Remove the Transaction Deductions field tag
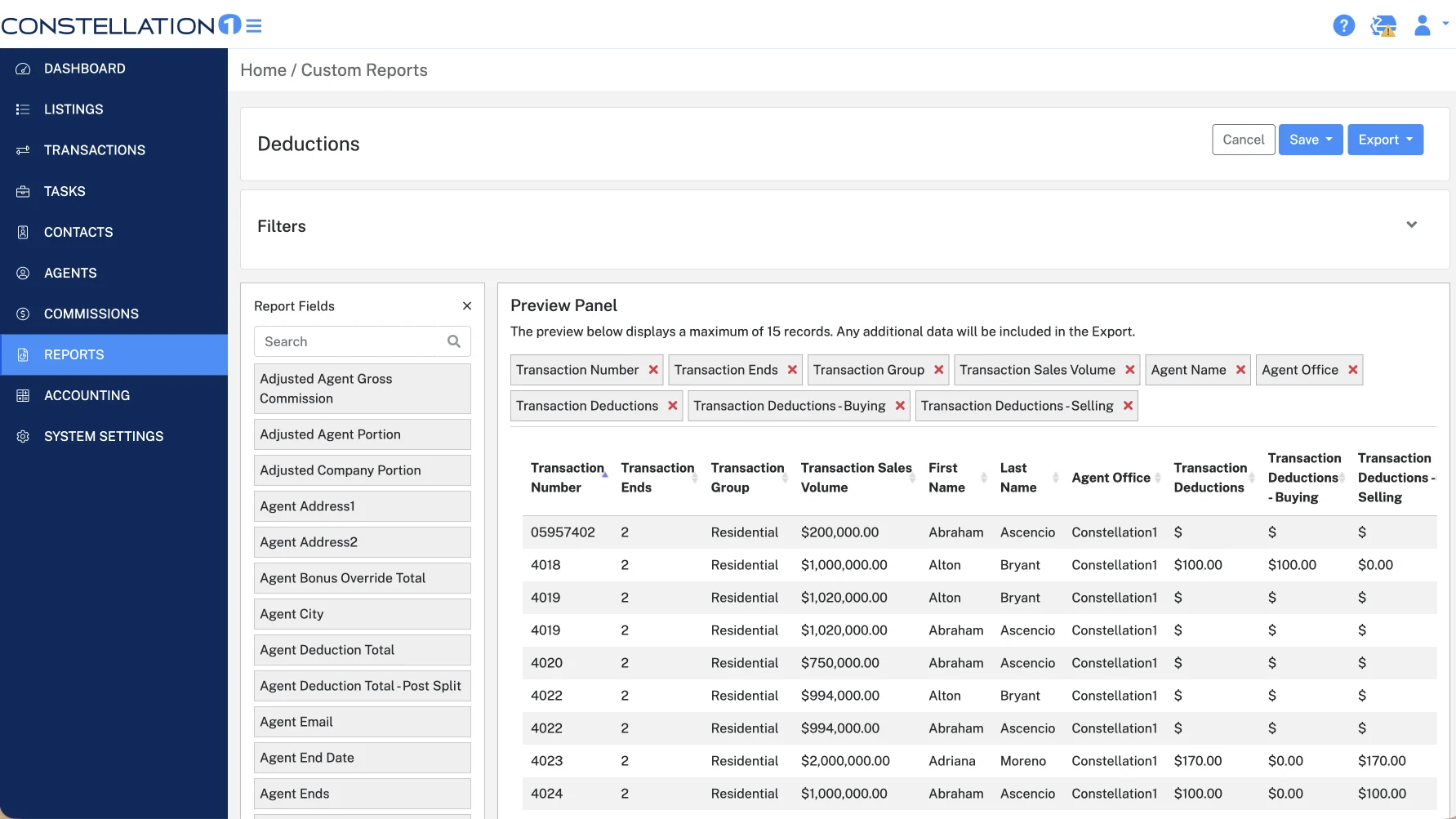This screenshot has height=819, width=1456. click(x=673, y=406)
